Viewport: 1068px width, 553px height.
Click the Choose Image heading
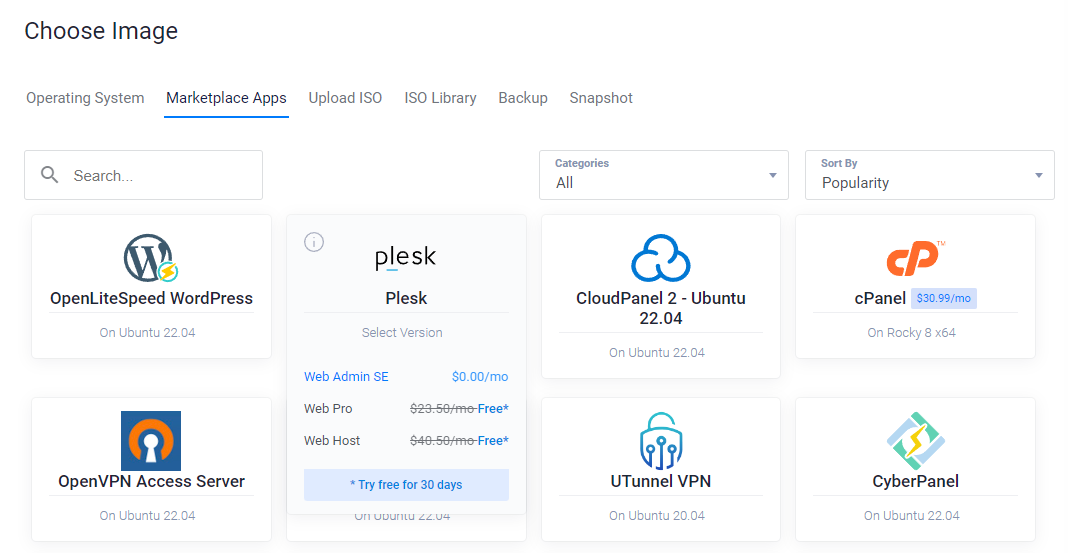point(101,31)
